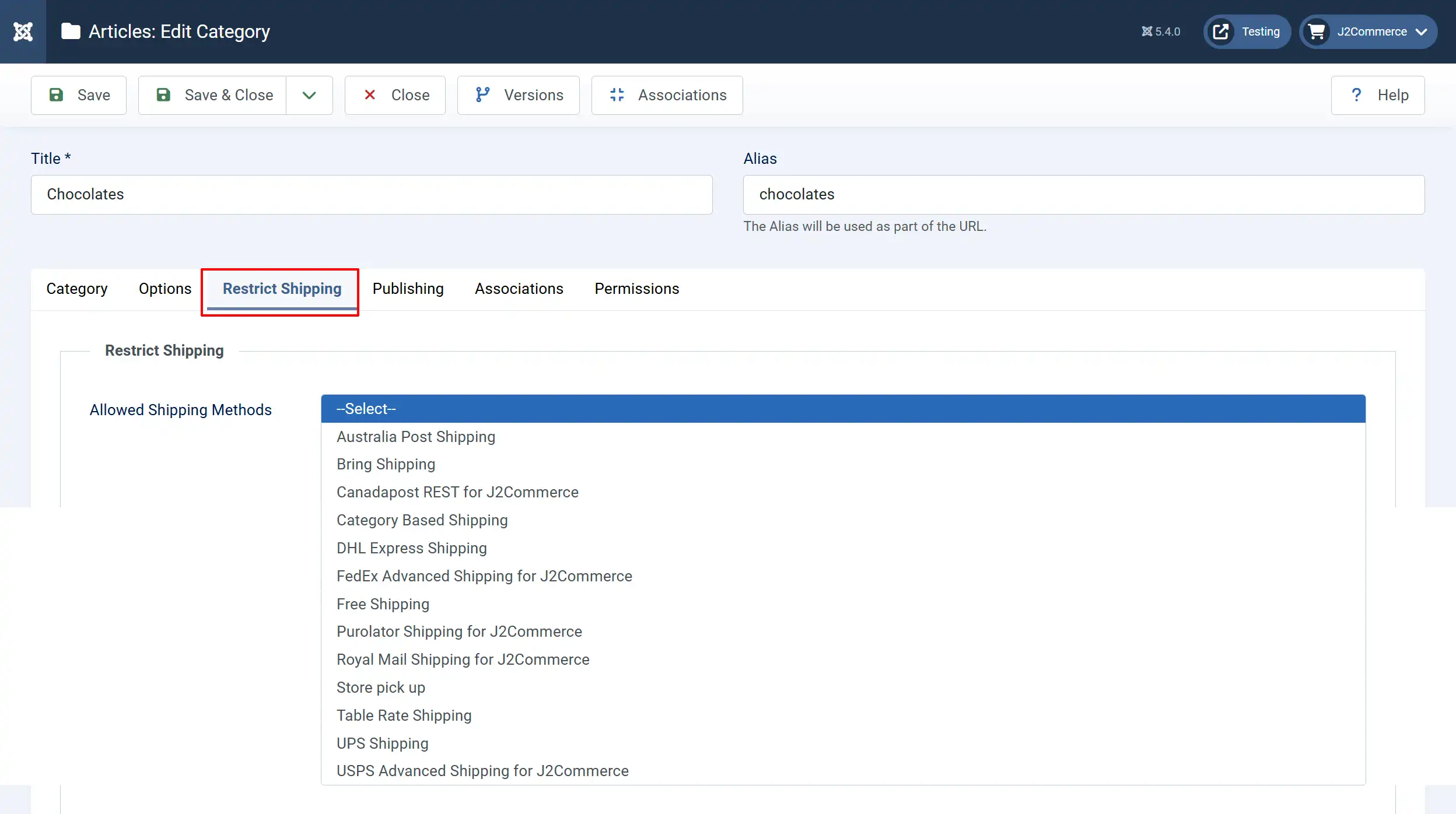Screen dimensions: 1456x814
Task: Select Canadapost REST for J2Commerce
Action: click(x=843, y=492)
